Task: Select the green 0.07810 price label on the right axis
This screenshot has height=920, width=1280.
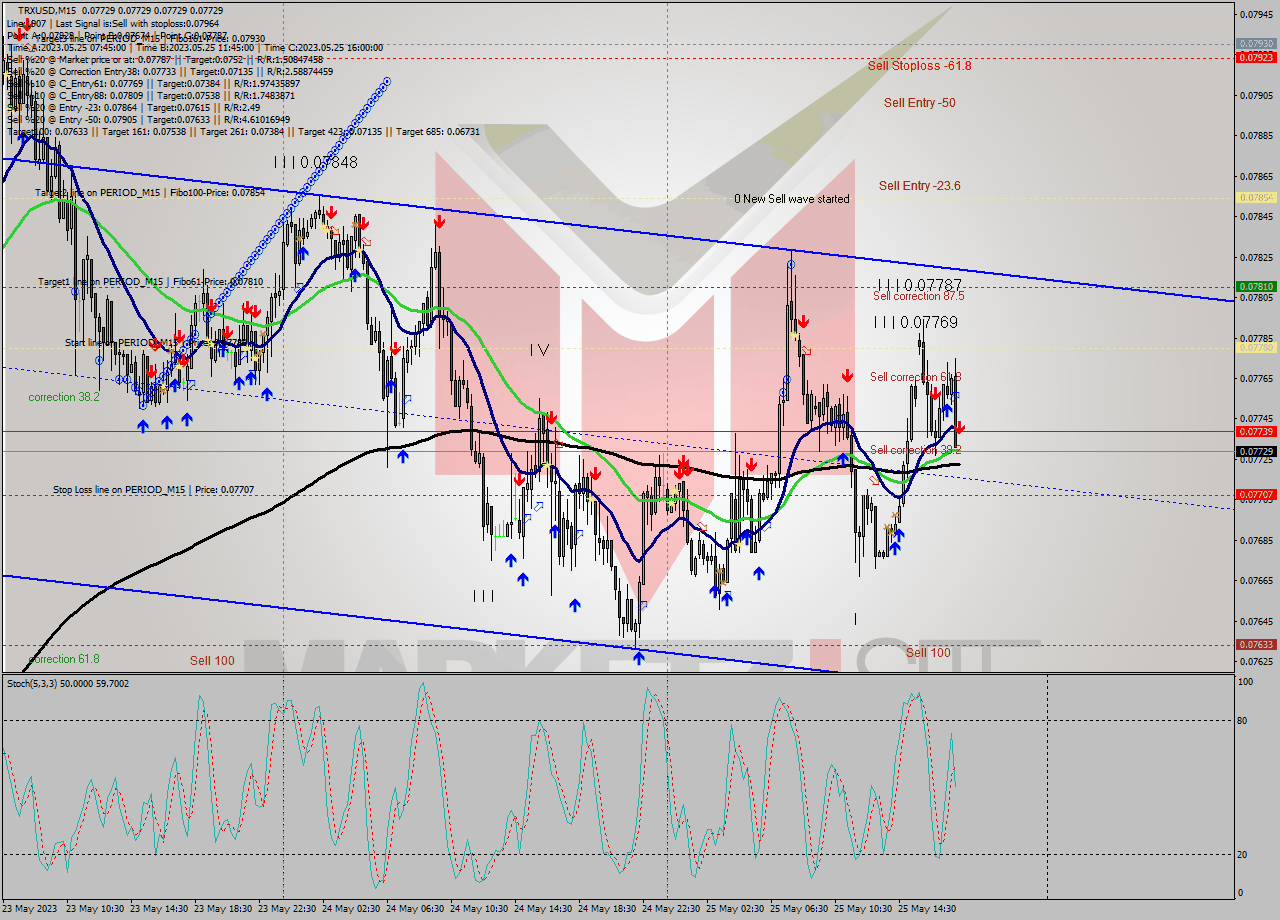Action: coord(1255,285)
